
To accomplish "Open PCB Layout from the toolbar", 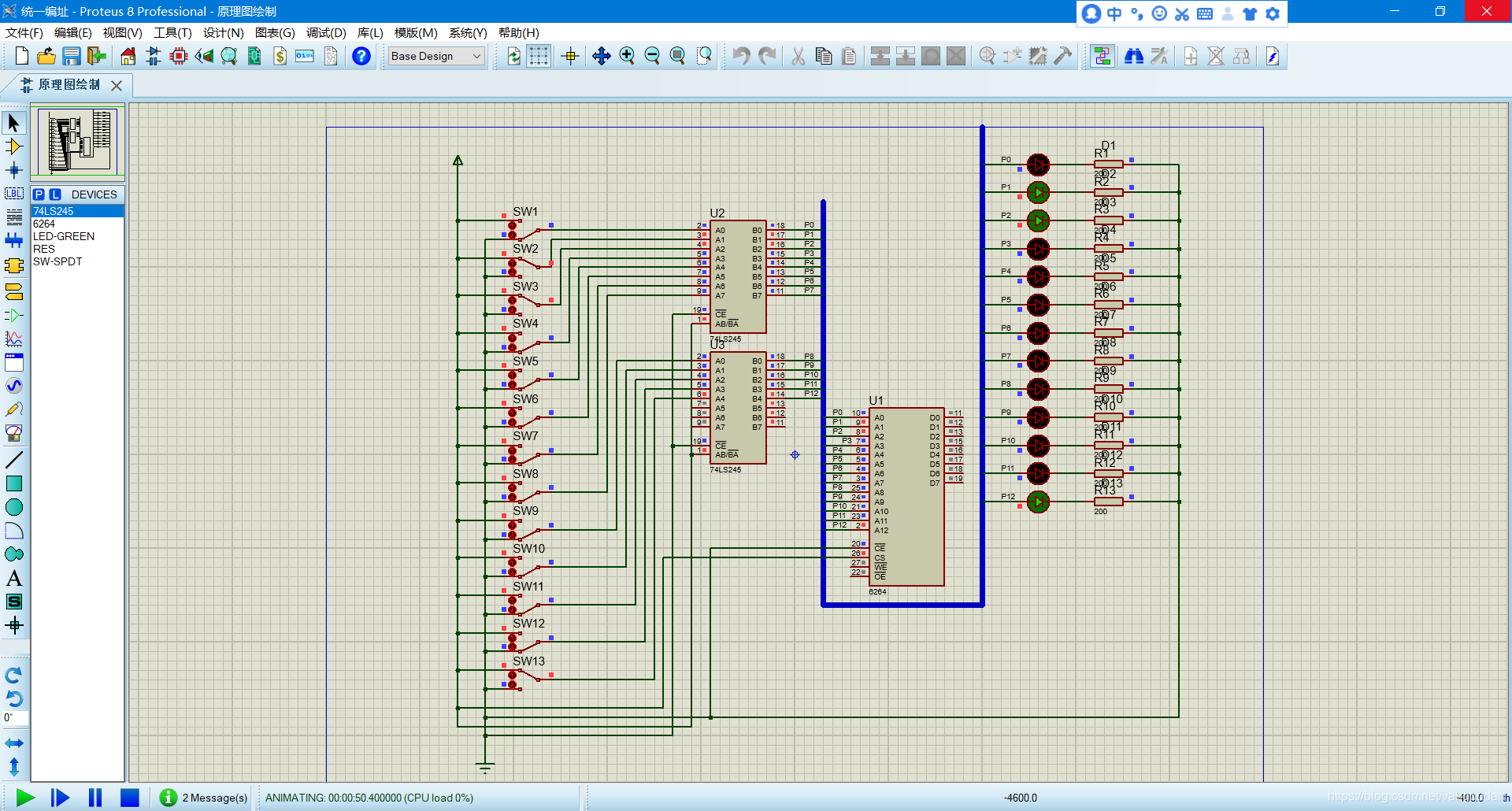I will coord(179,56).
